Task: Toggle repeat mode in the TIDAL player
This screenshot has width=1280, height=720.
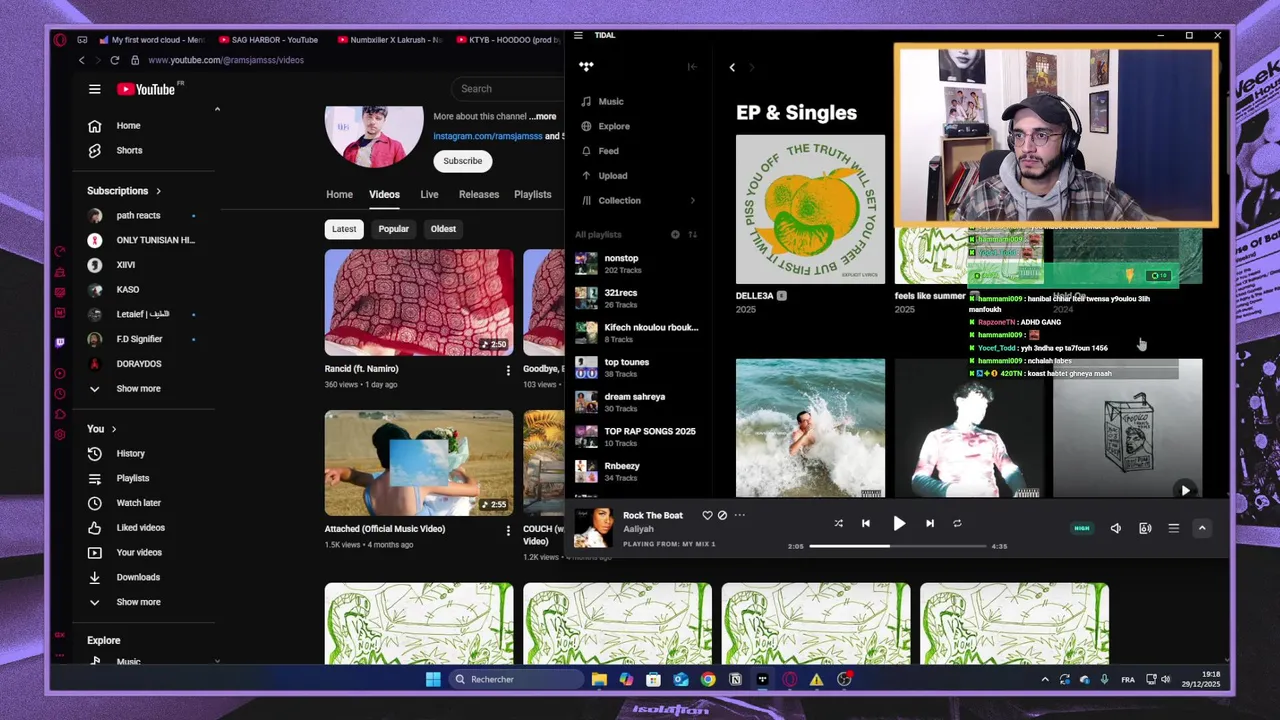Action: pos(957,523)
